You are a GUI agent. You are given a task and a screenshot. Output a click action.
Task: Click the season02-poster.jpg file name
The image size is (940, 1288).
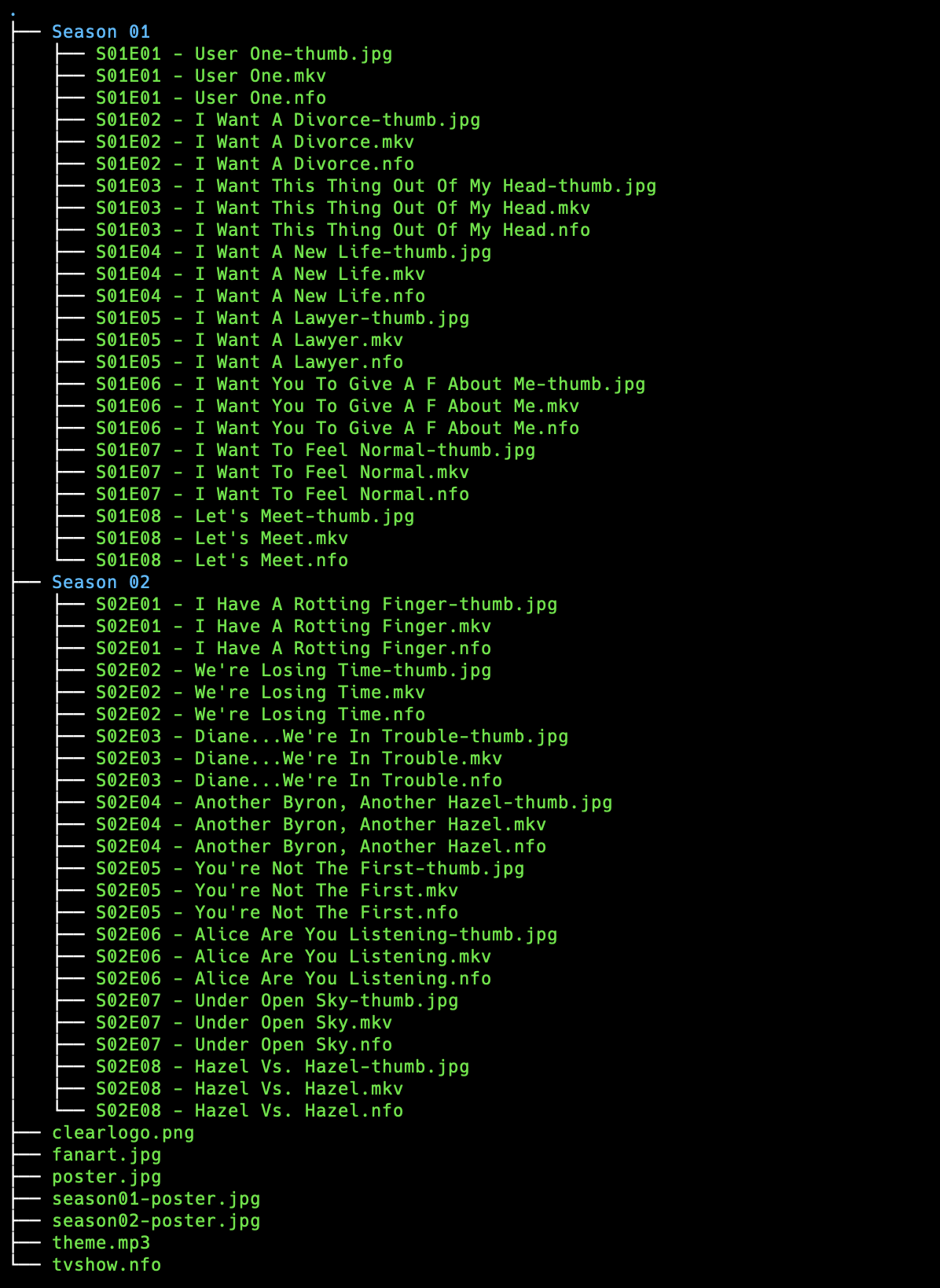156,1221
